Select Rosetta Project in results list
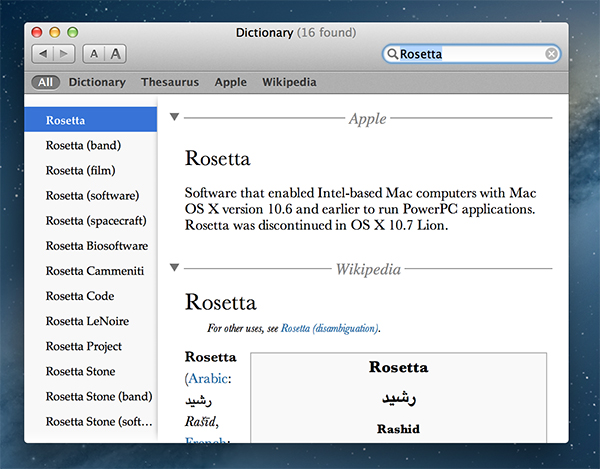 [91, 346]
